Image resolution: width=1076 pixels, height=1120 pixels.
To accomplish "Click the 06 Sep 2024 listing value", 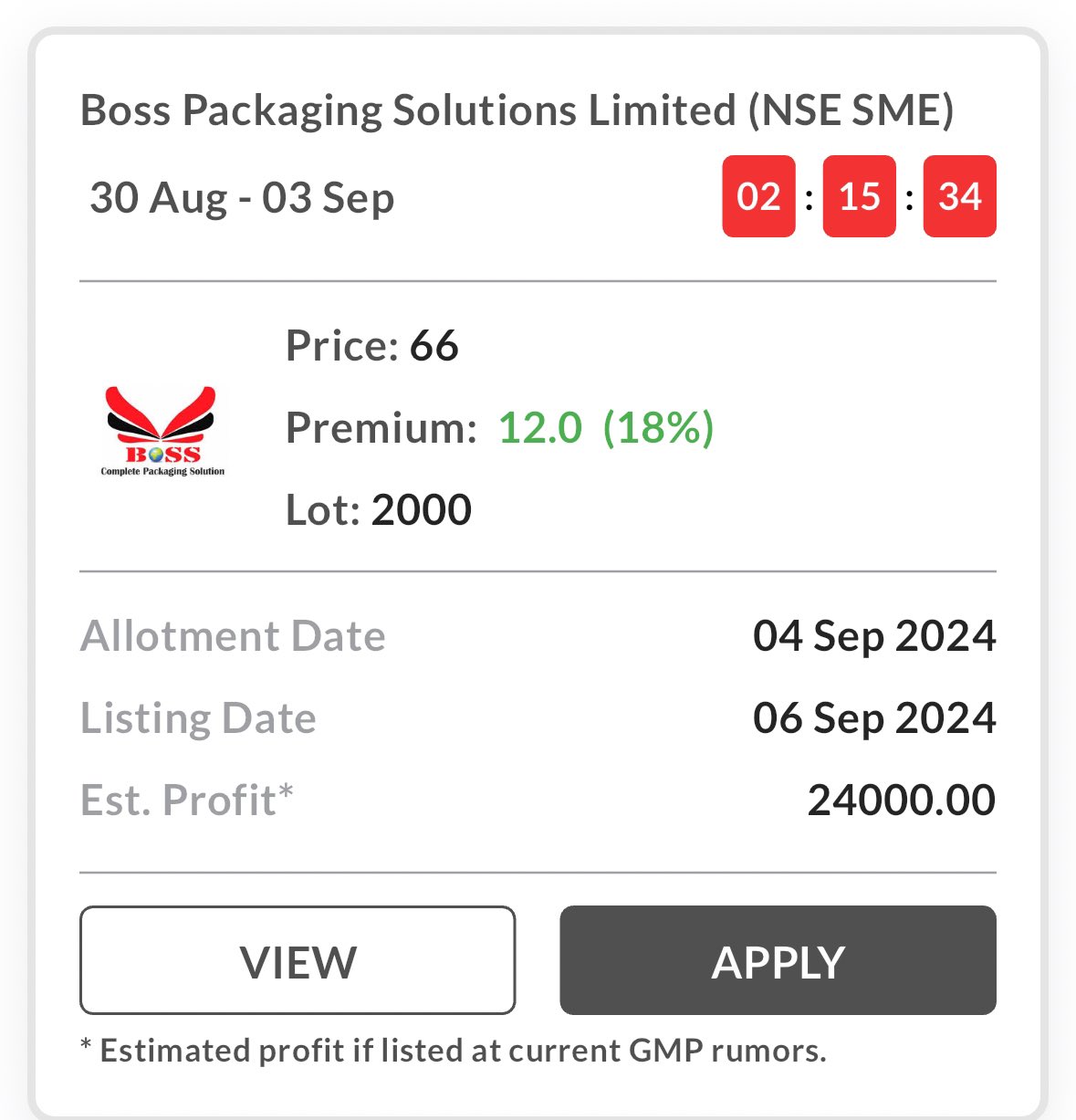I will tap(873, 718).
